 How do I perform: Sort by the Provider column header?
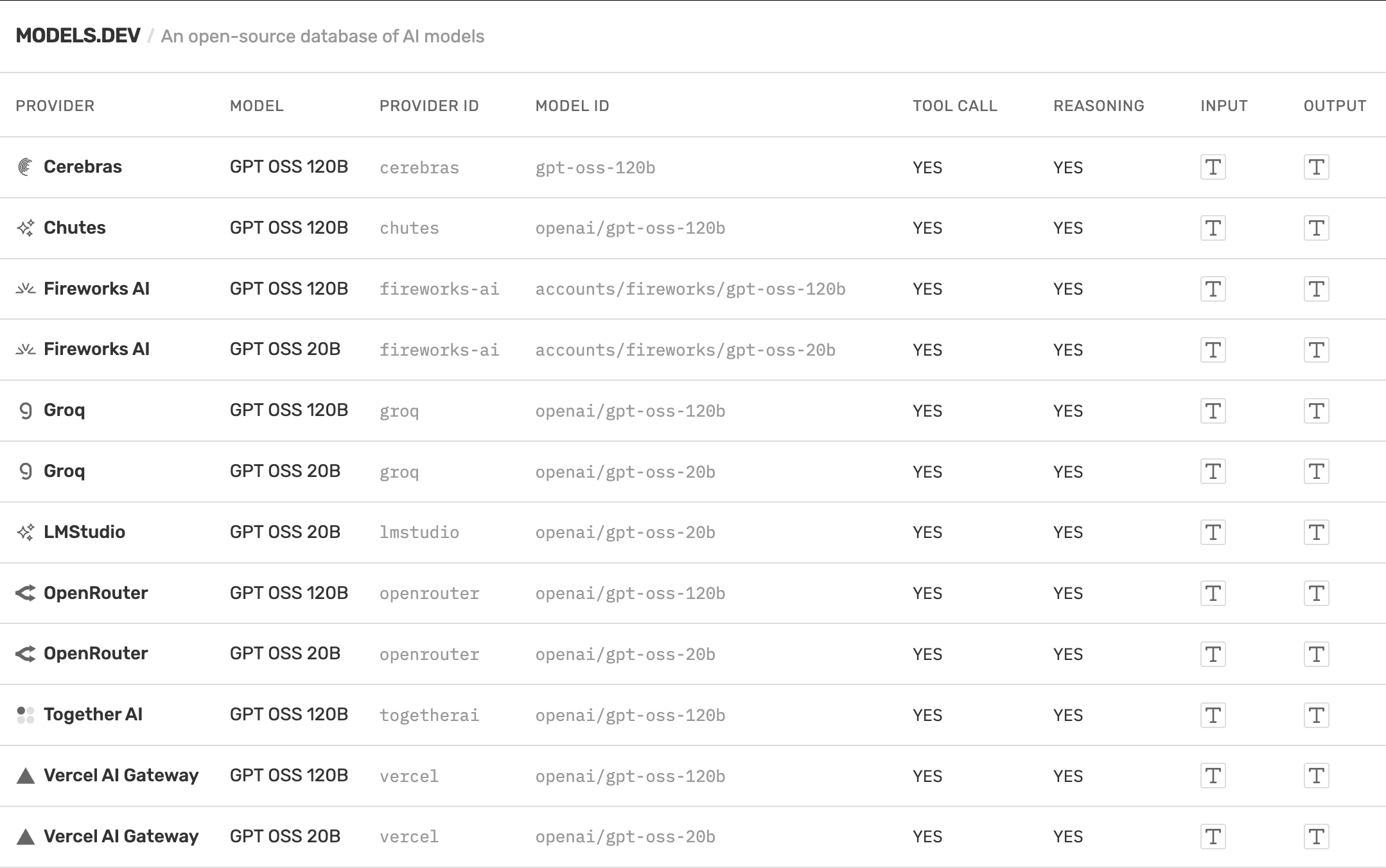pos(55,106)
